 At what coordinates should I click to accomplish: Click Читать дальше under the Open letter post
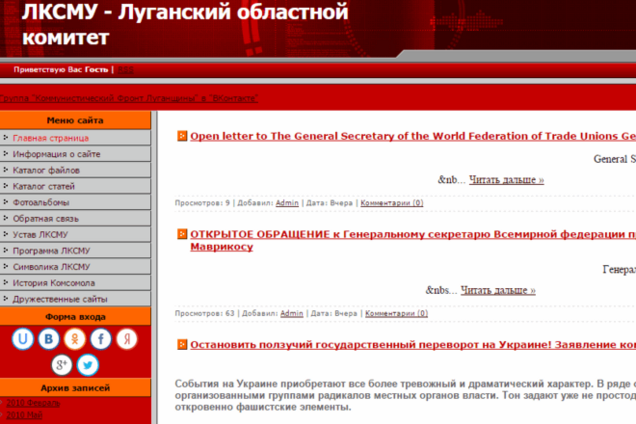[x=506, y=180]
